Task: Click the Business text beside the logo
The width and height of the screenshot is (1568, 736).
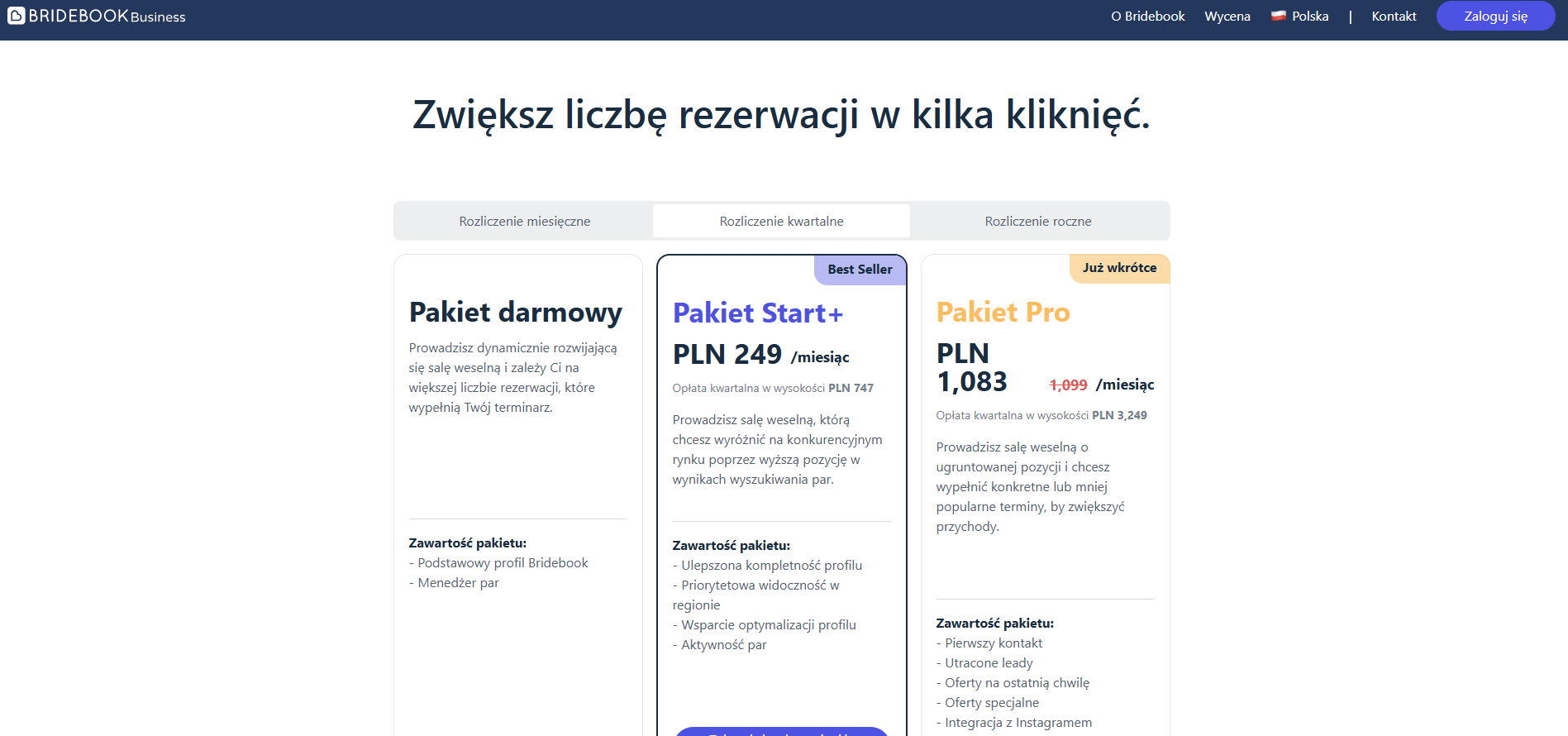Action: click(x=158, y=17)
